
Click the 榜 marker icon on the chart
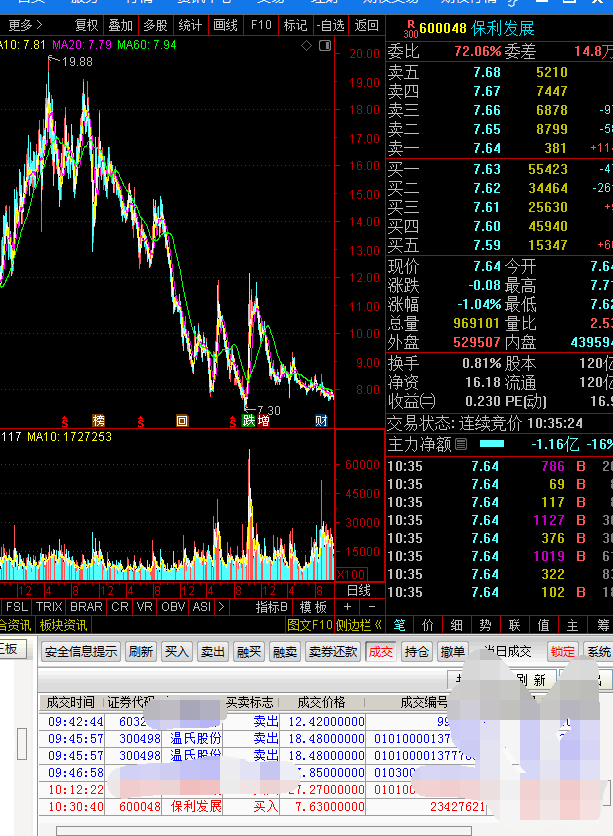pos(98,421)
